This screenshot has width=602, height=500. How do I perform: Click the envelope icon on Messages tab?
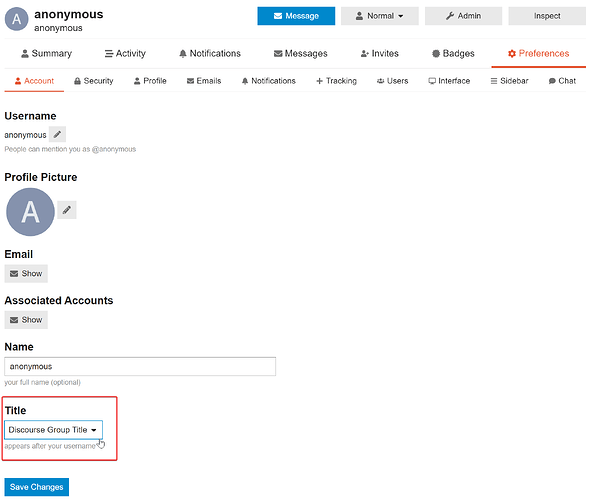click(278, 54)
